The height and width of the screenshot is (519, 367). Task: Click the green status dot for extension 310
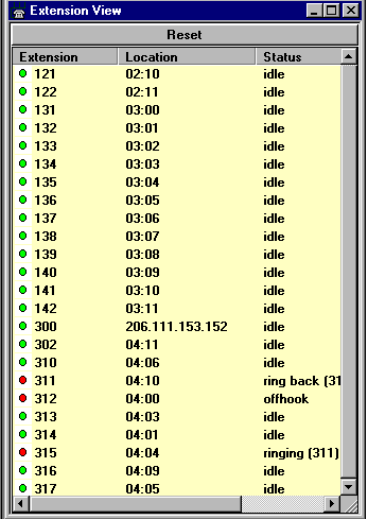pyautogui.click(x=23, y=361)
